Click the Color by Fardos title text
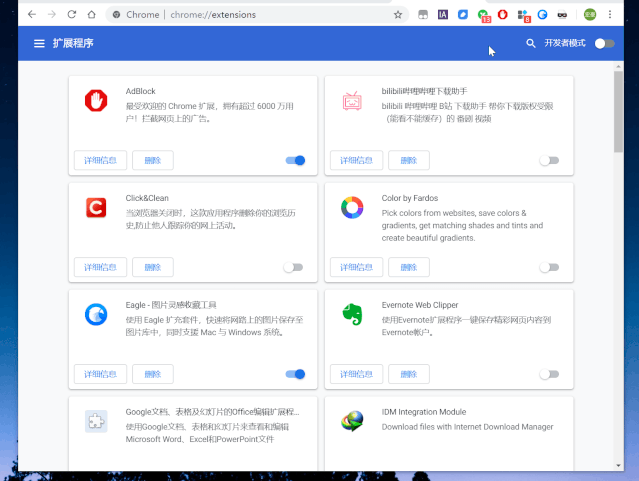 [x=410, y=198]
